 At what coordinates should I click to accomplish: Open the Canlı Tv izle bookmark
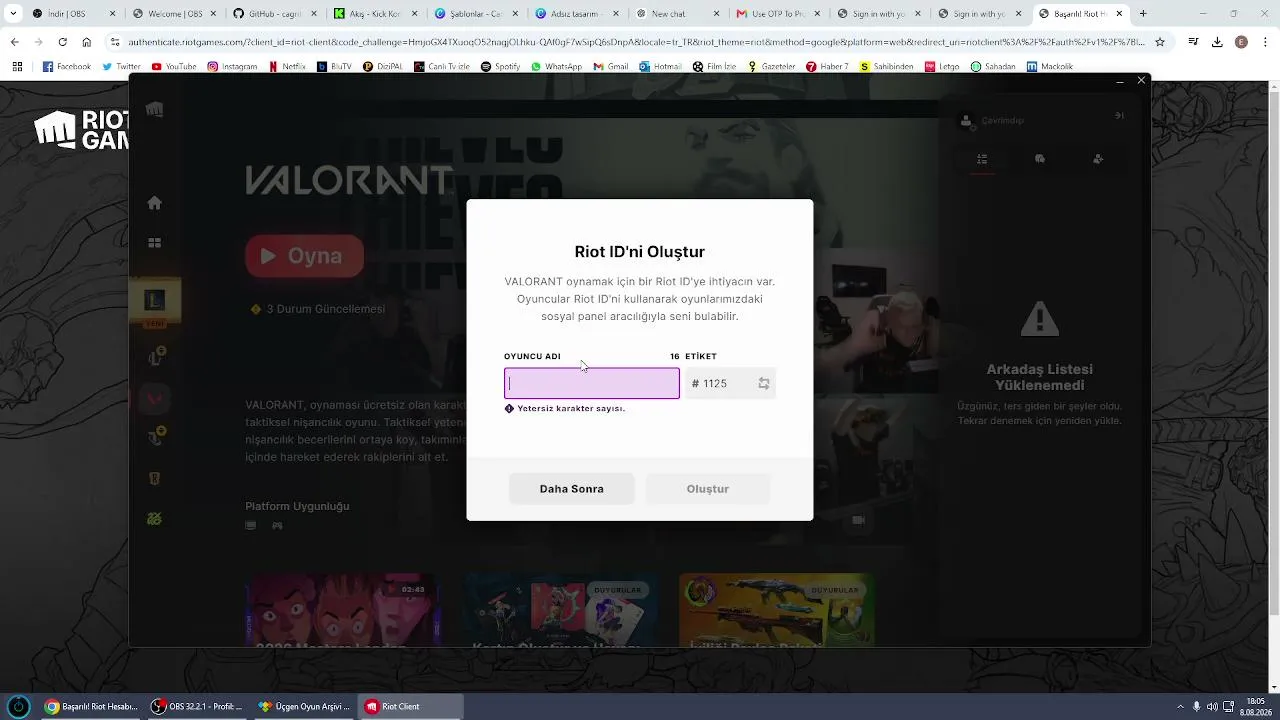(x=444, y=67)
